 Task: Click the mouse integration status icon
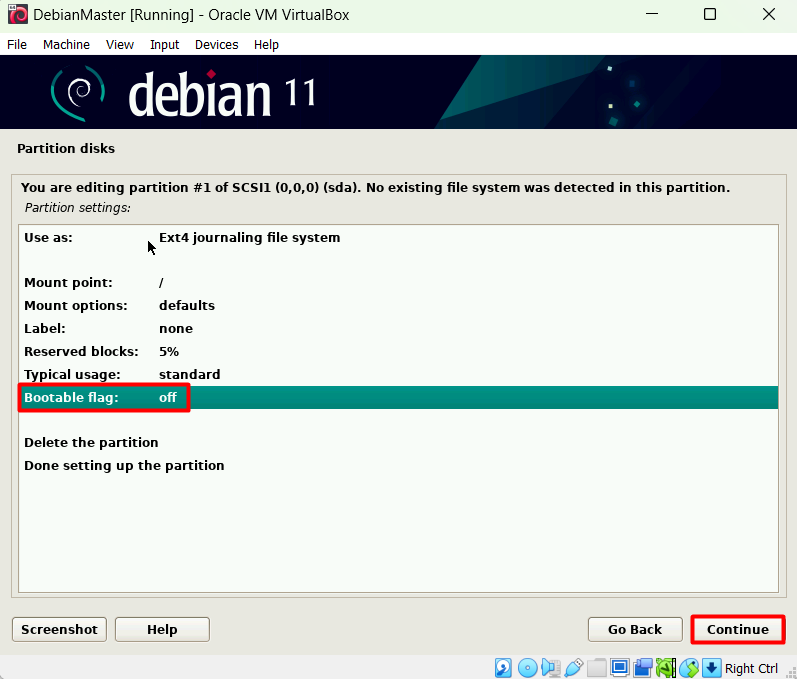(x=689, y=668)
